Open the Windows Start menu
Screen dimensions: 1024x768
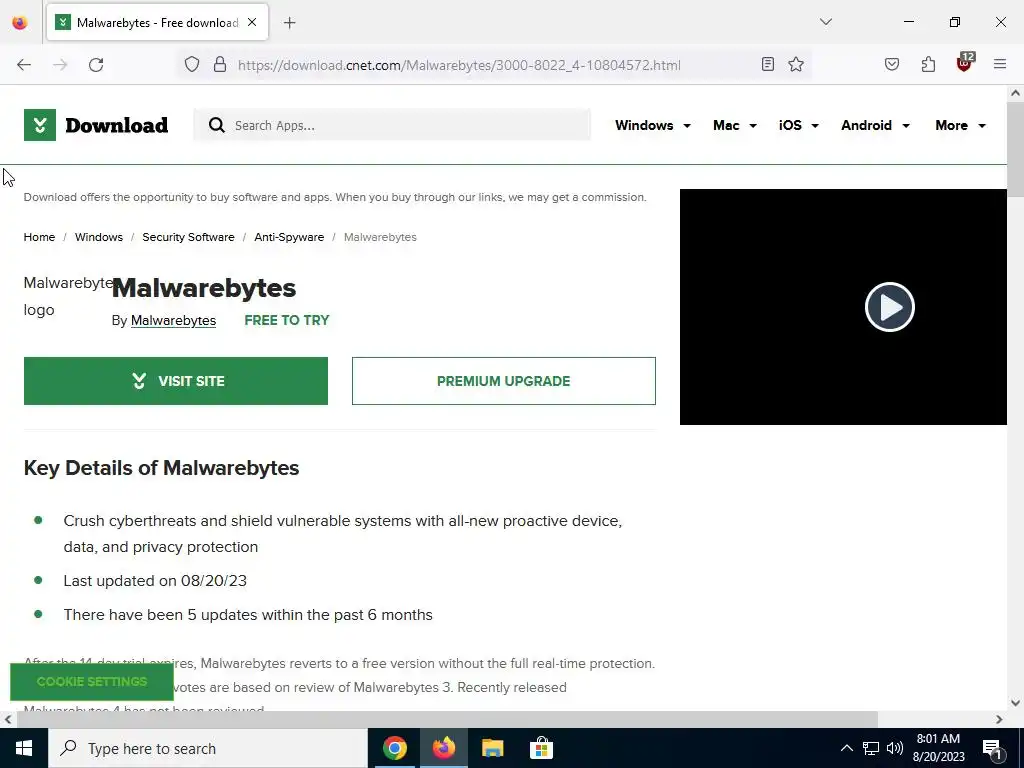click(24, 748)
